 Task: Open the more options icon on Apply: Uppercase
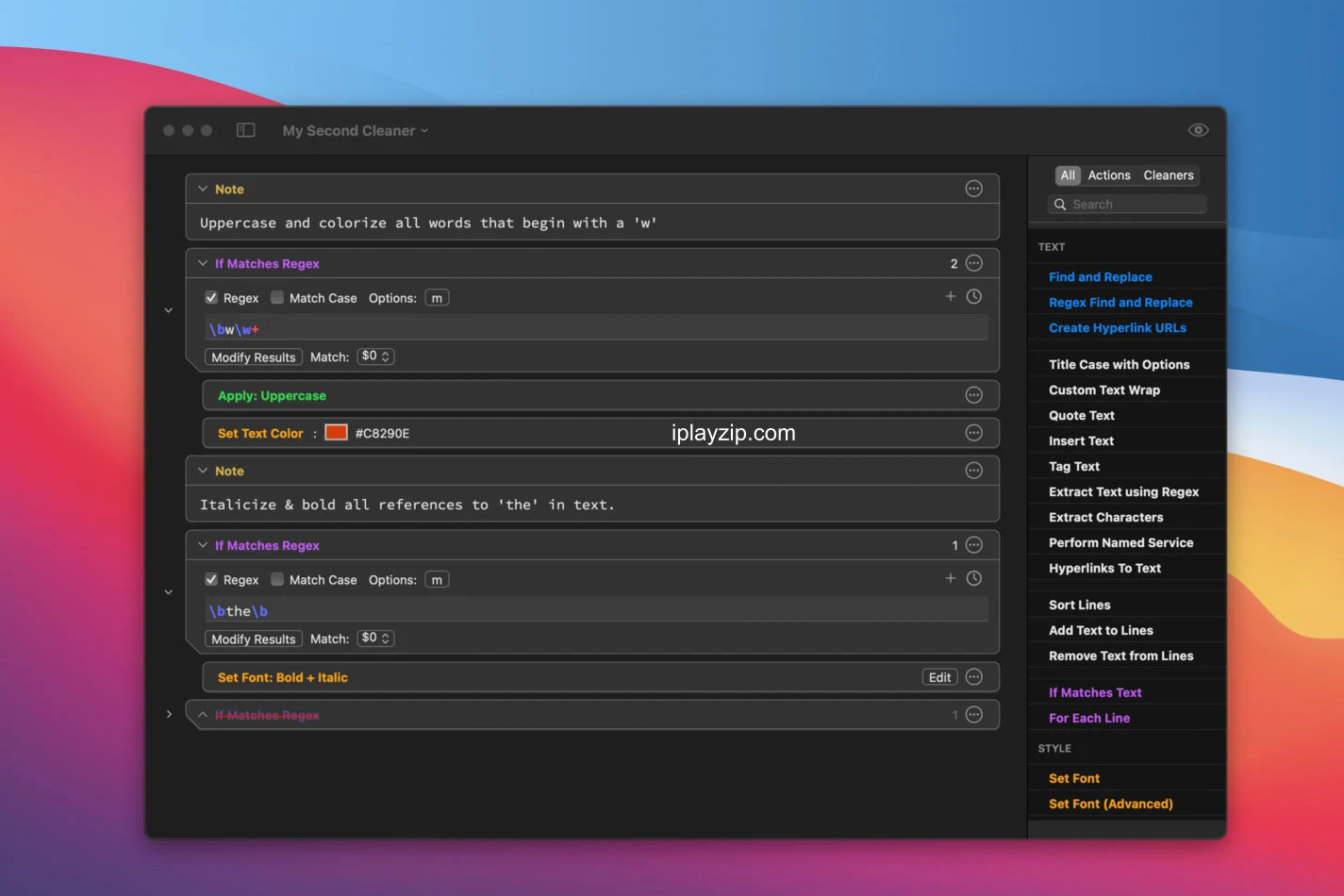(974, 395)
